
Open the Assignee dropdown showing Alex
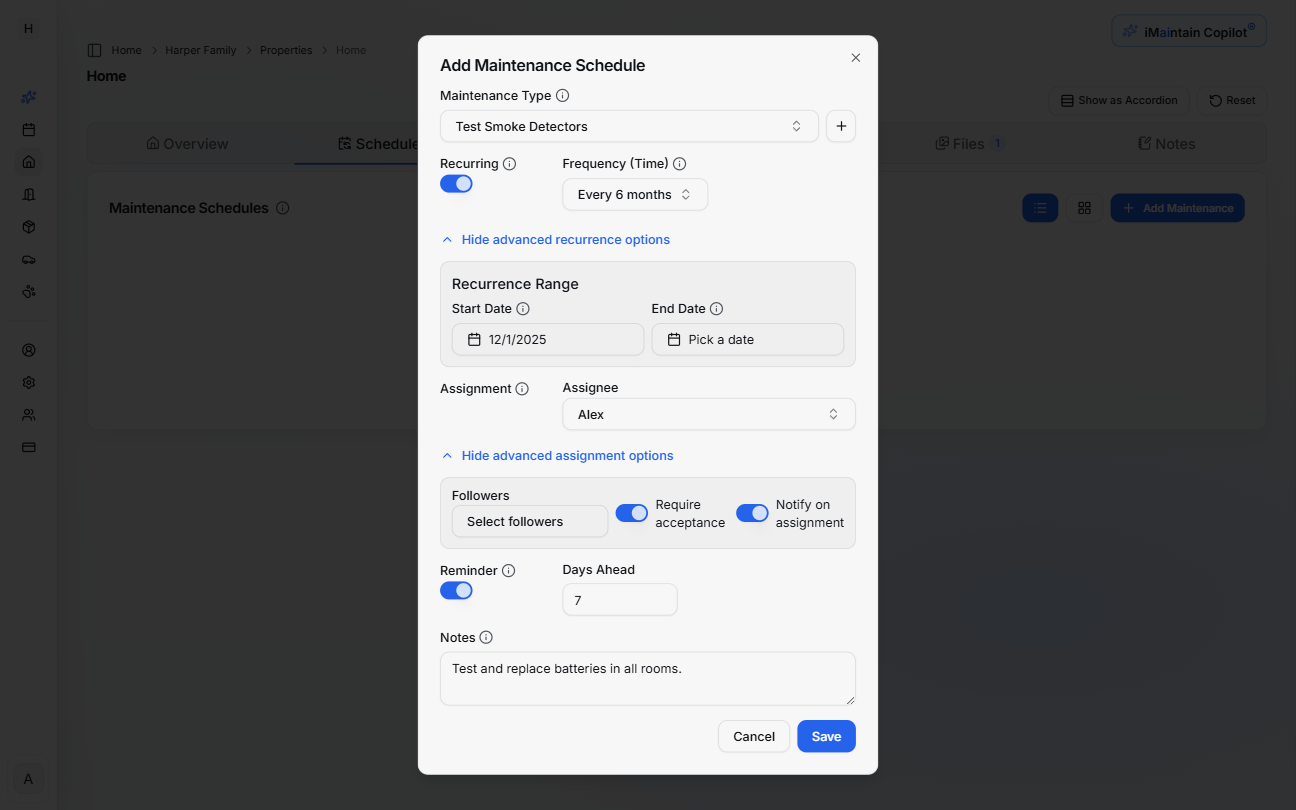click(708, 413)
